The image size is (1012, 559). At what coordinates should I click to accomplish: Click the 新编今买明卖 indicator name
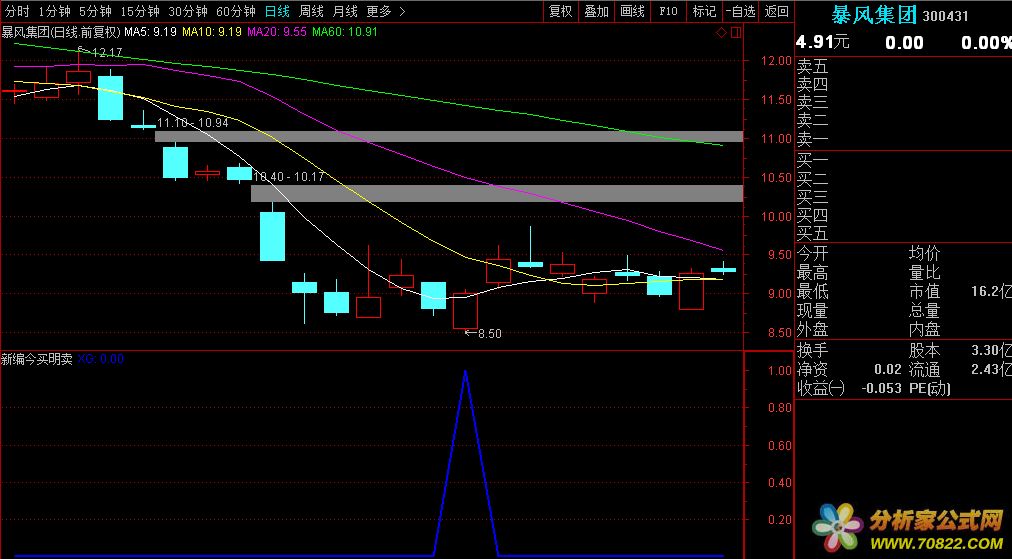(x=37, y=359)
